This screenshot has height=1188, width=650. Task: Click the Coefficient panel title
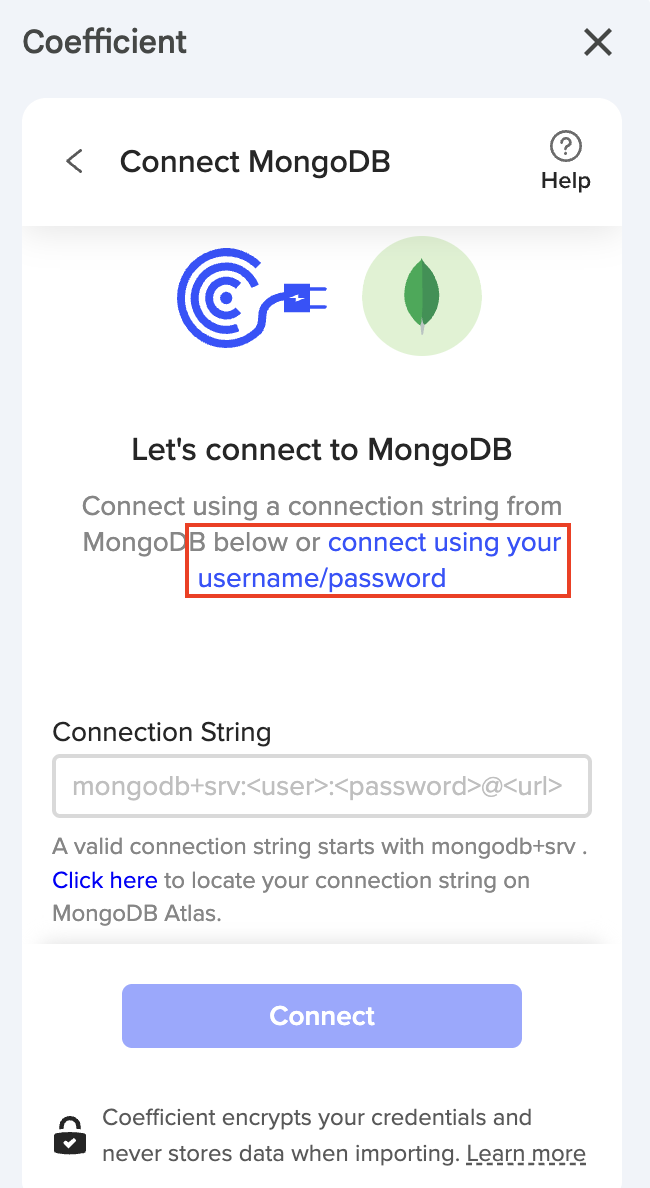tap(105, 42)
